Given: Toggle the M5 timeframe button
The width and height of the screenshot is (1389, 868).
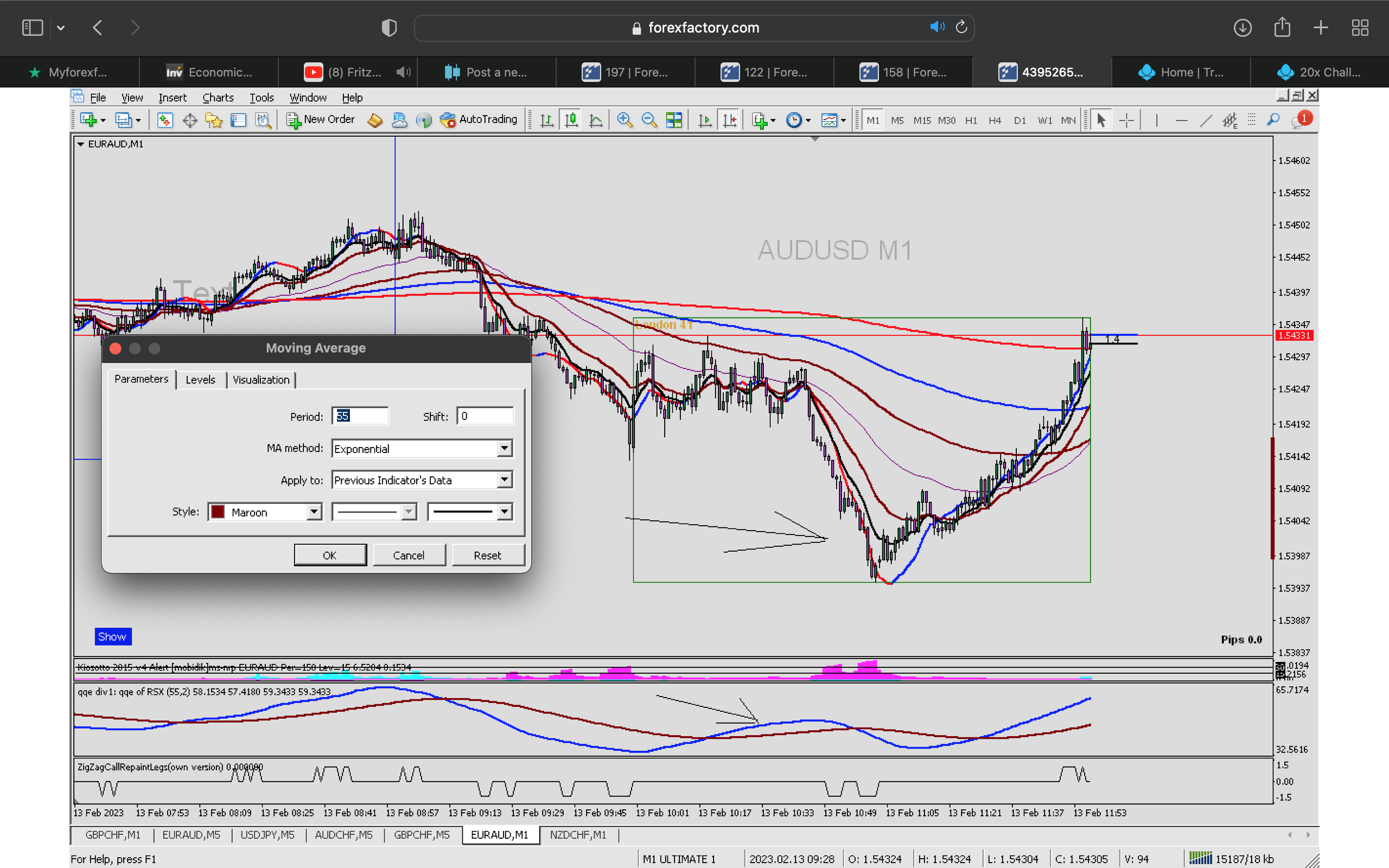Looking at the screenshot, I should click(897, 120).
